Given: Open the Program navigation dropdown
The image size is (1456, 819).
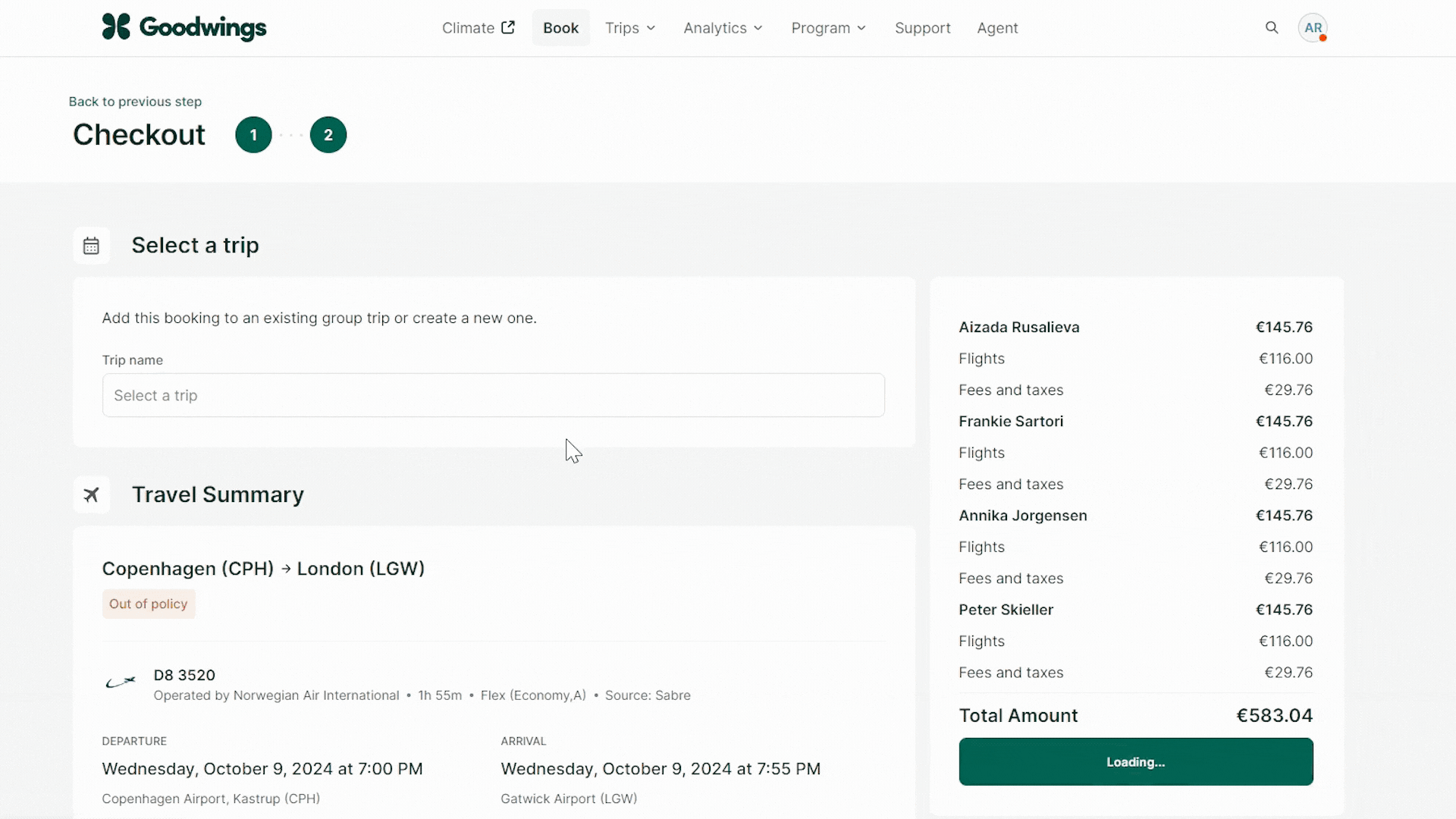Looking at the screenshot, I should tap(828, 28).
